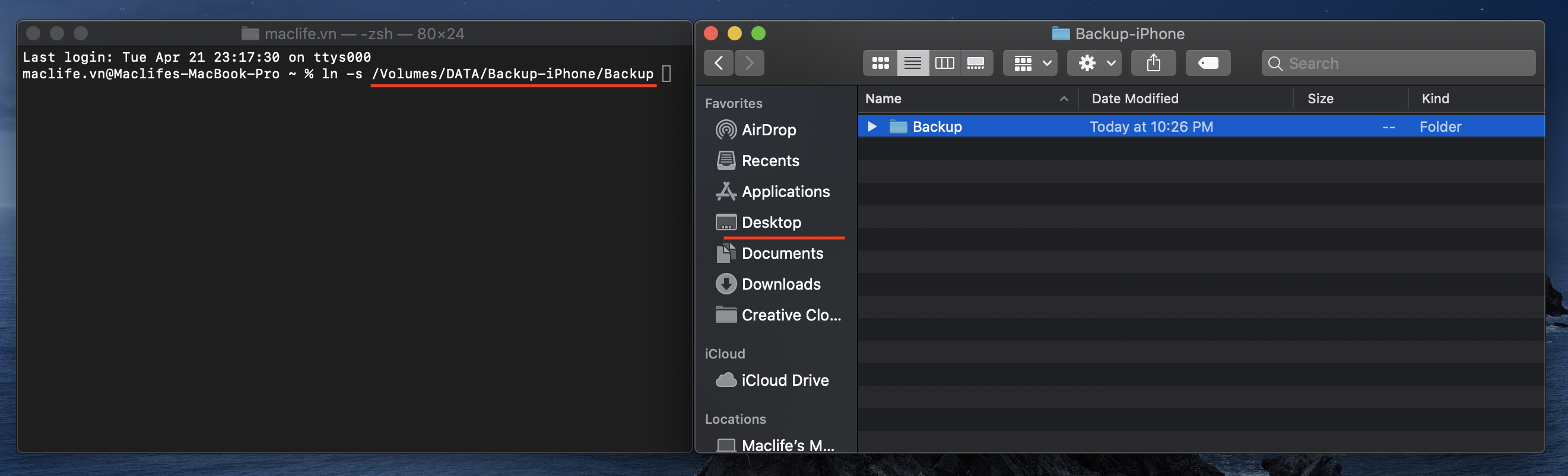
Task: Open AirDrop from the sidebar
Action: coord(768,129)
